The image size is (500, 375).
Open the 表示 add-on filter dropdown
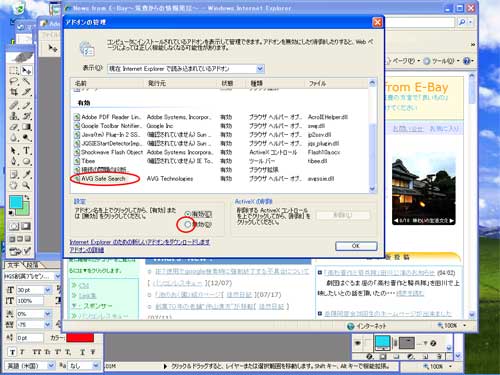tap(260, 69)
